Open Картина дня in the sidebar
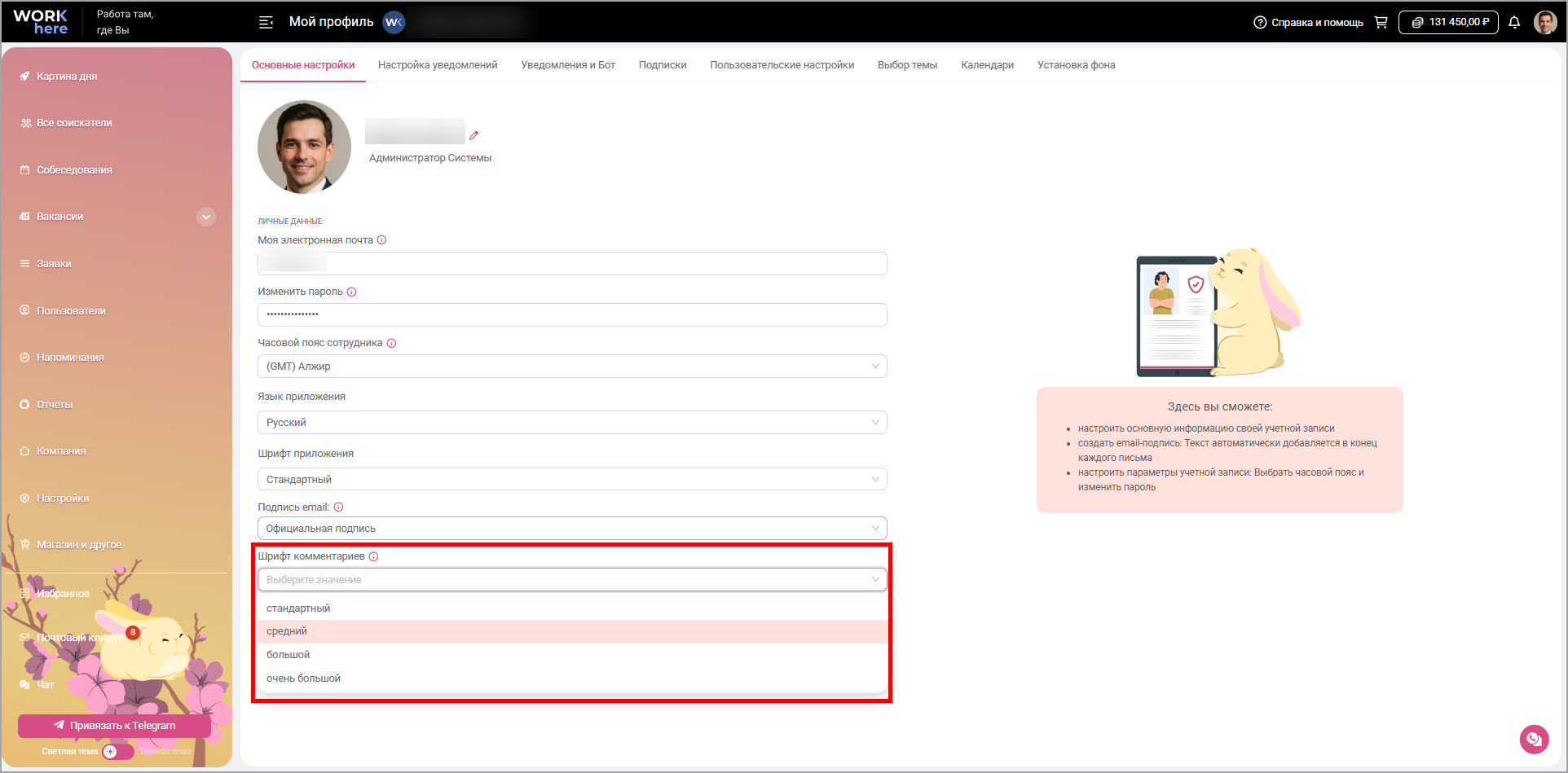 coord(67,77)
